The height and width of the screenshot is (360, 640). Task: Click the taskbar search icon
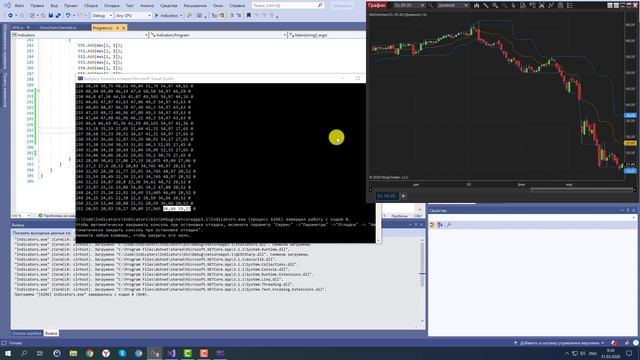pos(24,353)
